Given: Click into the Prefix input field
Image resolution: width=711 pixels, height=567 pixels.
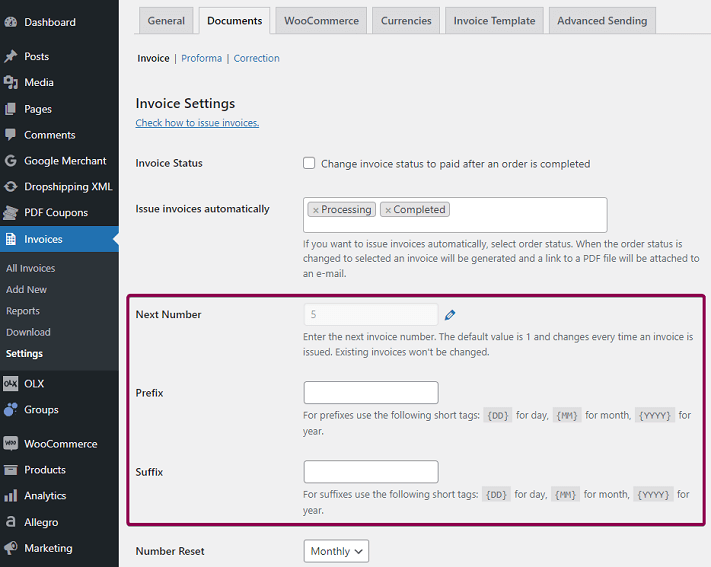Looking at the screenshot, I should click(x=370, y=393).
